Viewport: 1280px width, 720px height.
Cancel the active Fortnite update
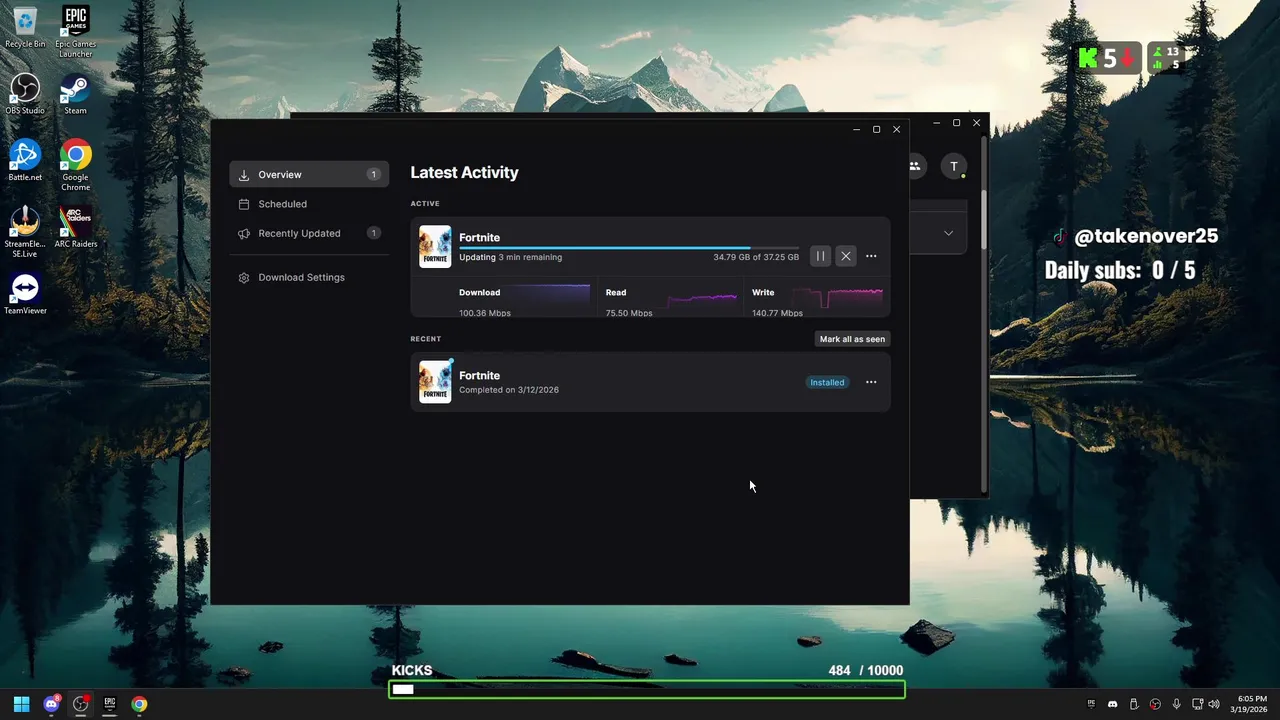(846, 256)
